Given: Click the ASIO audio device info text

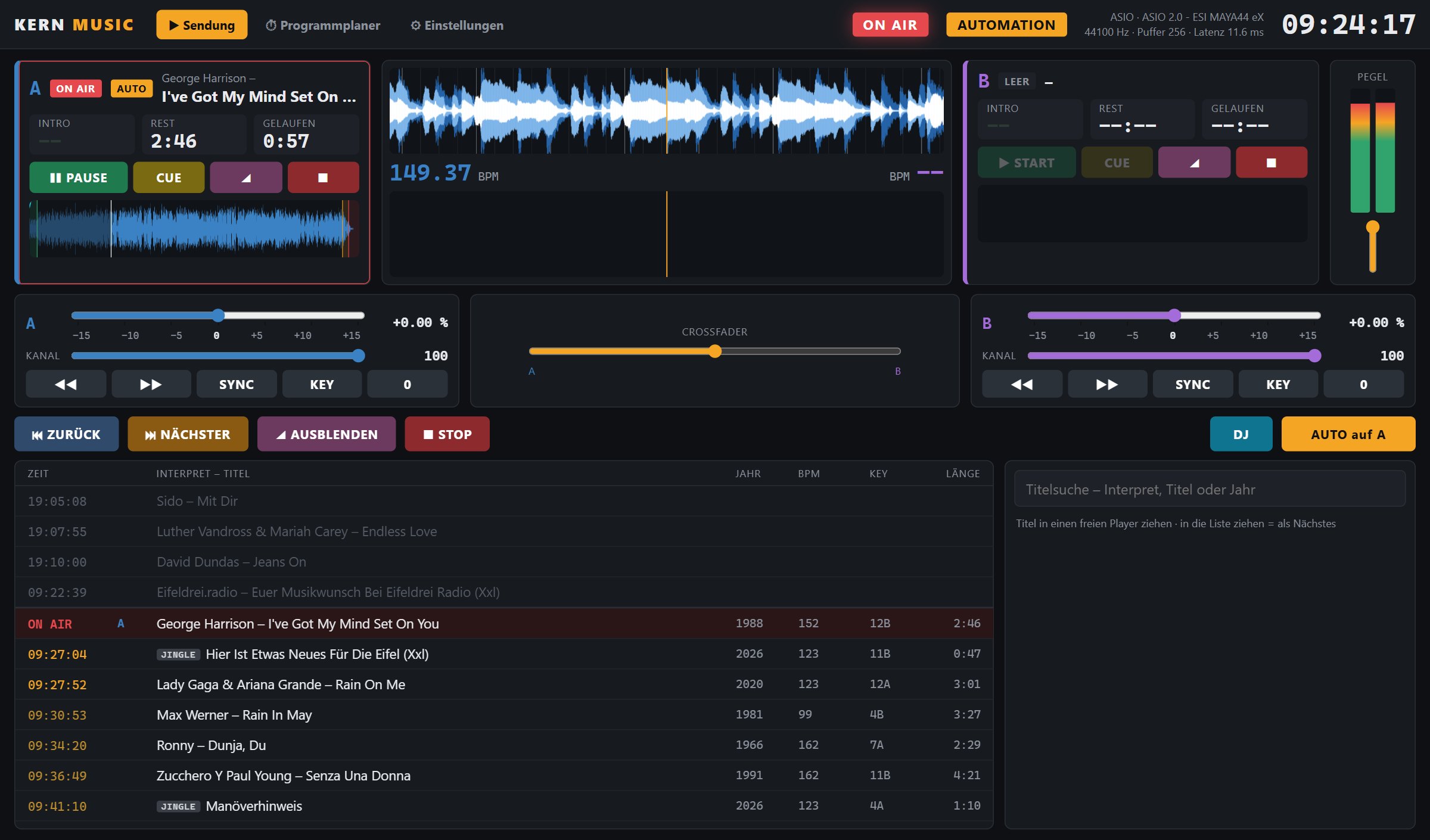Looking at the screenshot, I should 1174,24.
